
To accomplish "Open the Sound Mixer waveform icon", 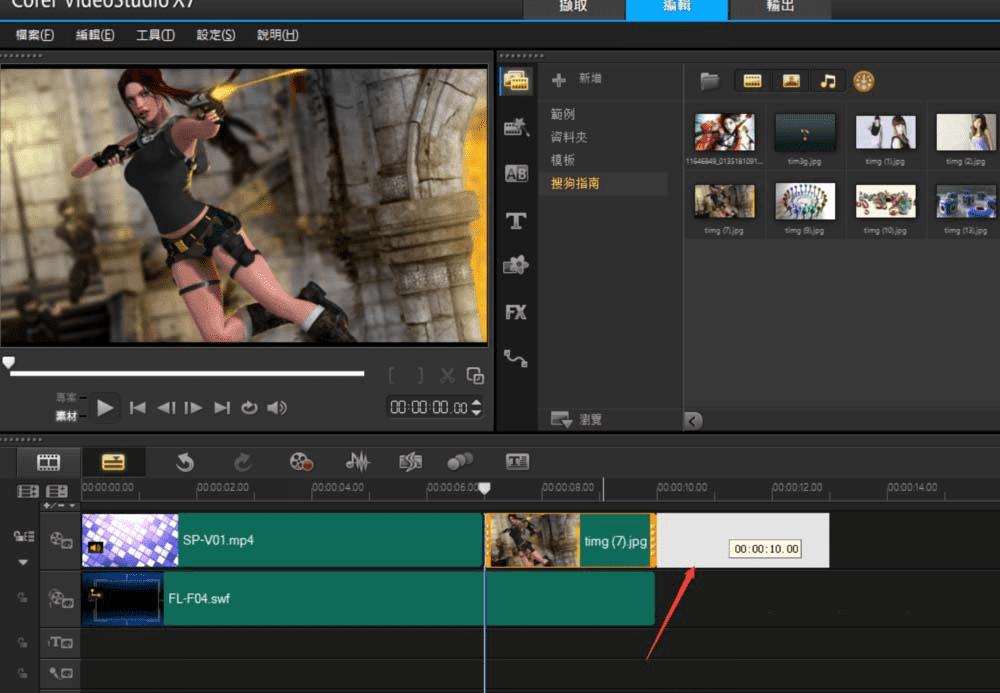I will click(357, 461).
